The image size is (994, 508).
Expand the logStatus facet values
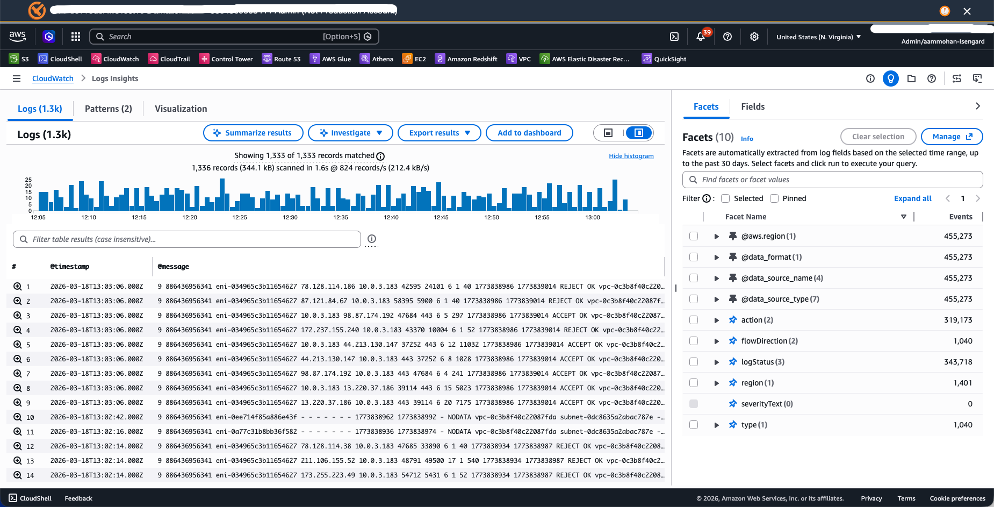coord(716,361)
